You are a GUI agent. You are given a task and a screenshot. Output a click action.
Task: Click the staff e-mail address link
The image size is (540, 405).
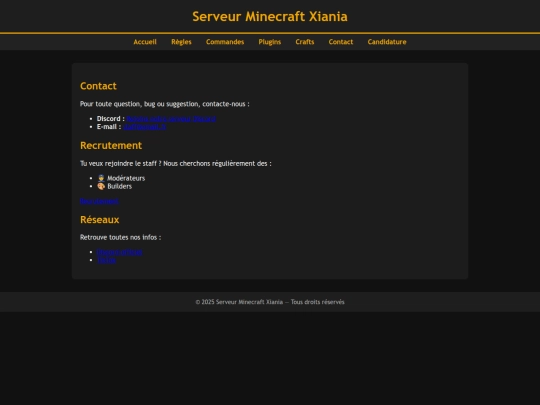click(145, 127)
